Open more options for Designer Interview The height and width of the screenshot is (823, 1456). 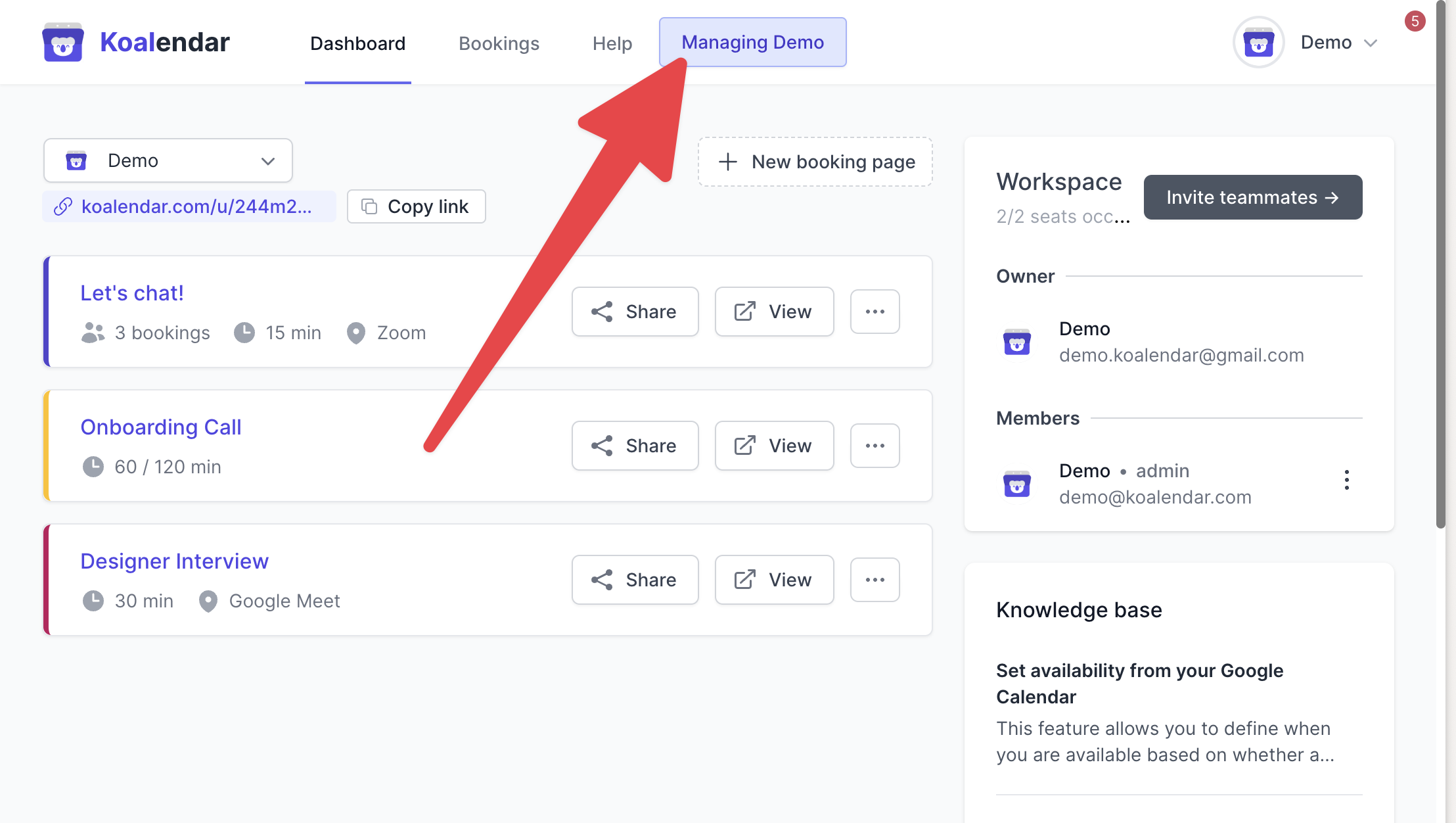coord(875,580)
